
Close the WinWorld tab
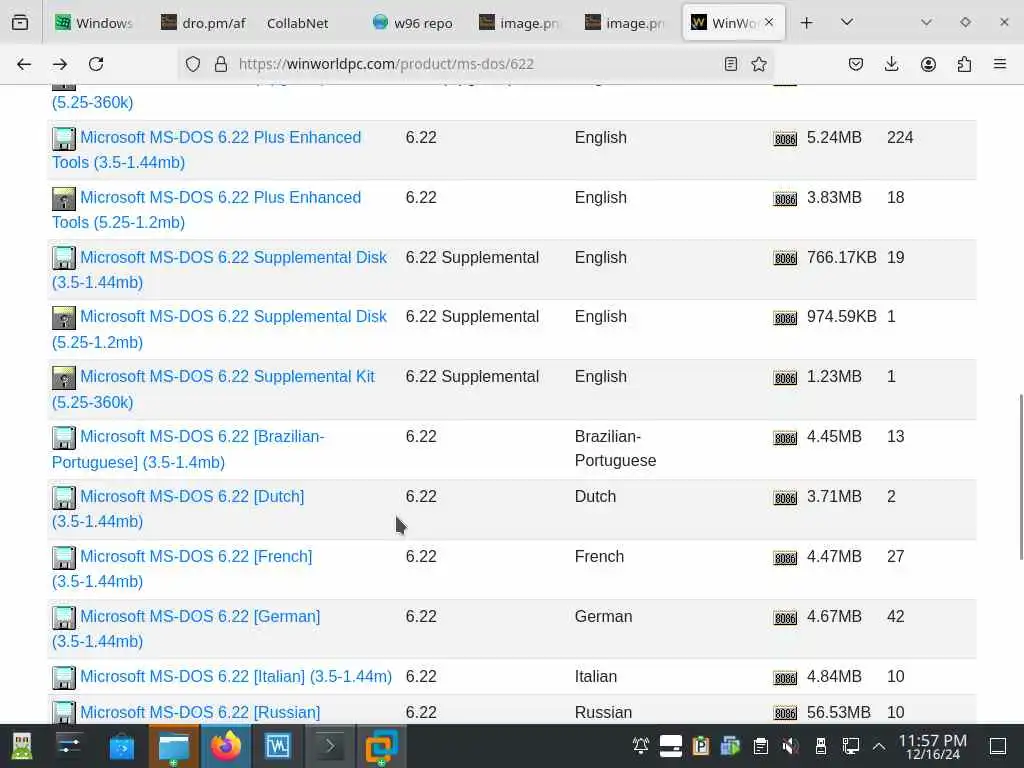pos(769,22)
